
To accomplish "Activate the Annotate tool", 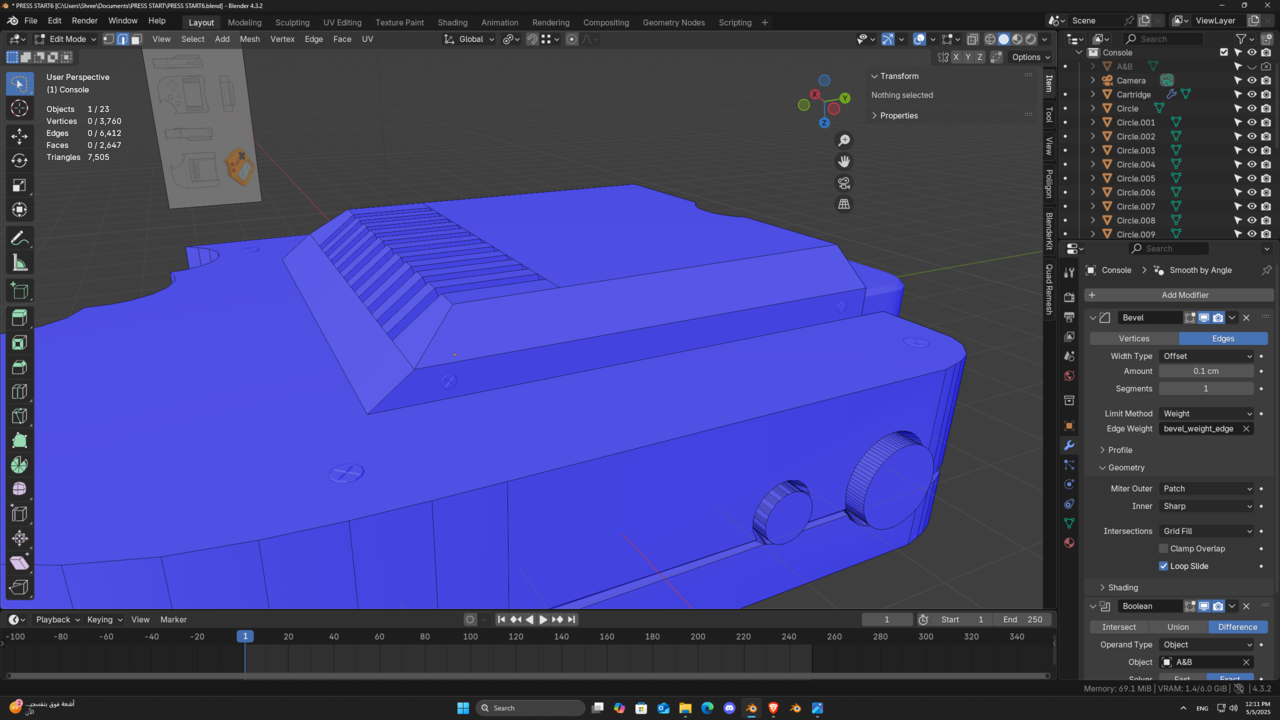I will [x=19, y=237].
